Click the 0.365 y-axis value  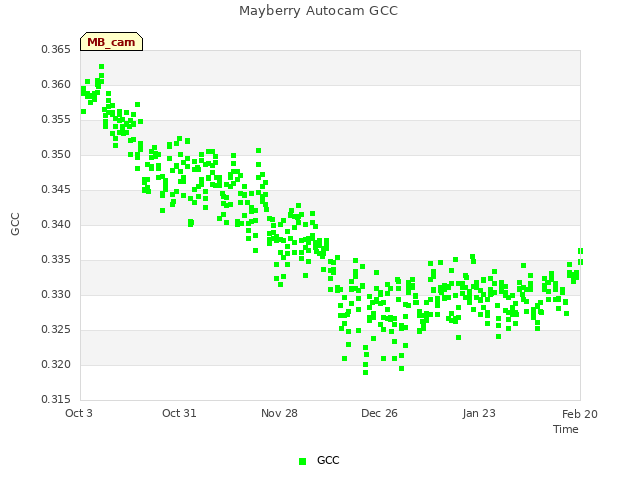pyautogui.click(x=56, y=49)
